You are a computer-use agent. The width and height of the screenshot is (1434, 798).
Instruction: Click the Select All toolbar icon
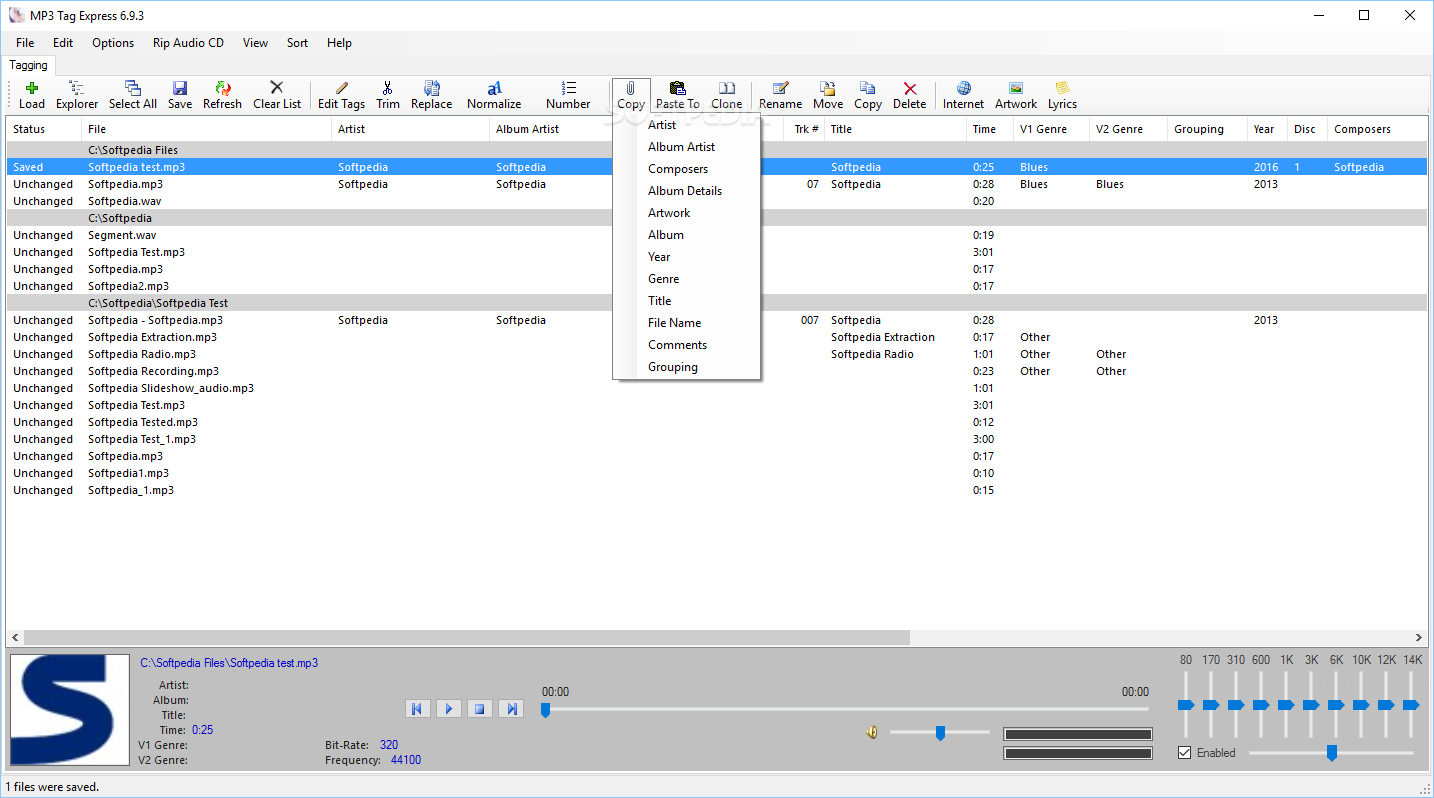coord(133,96)
